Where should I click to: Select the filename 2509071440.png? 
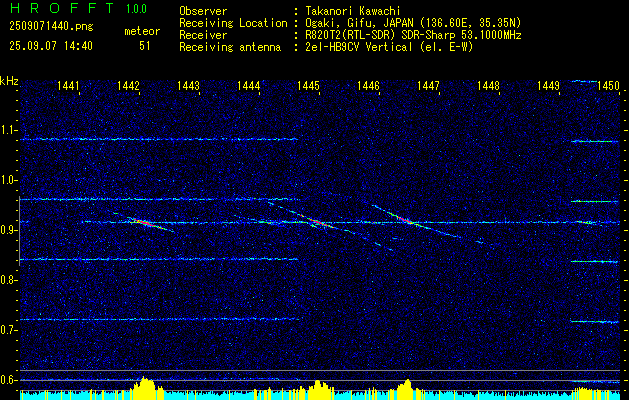(x=51, y=27)
